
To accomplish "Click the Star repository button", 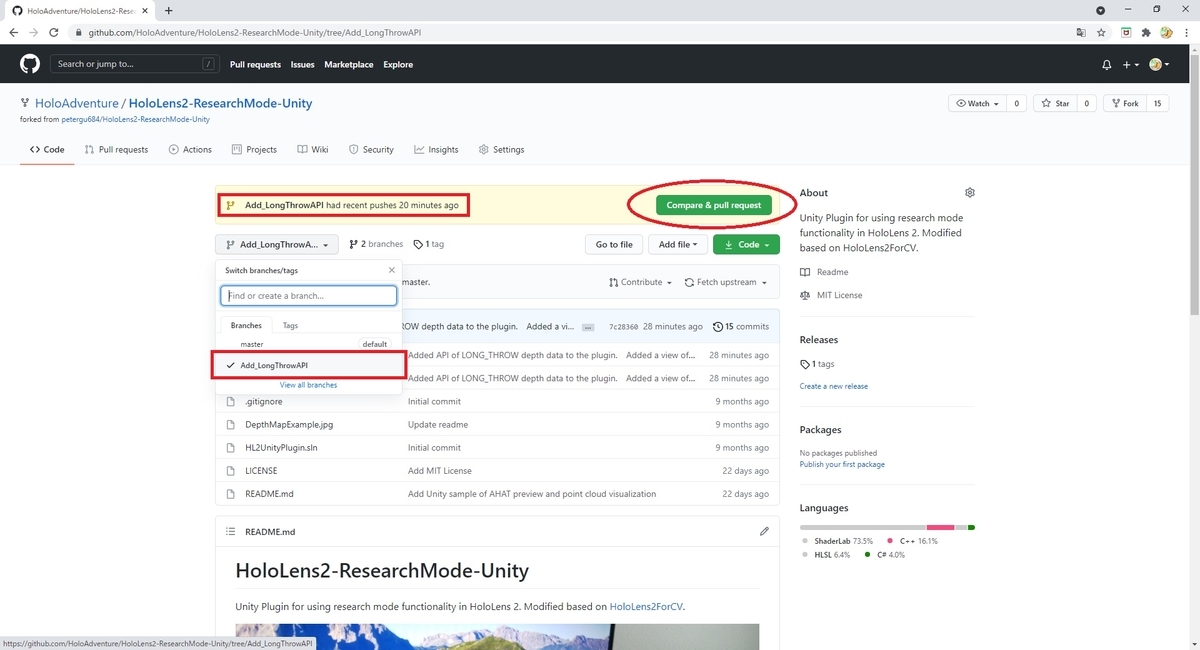I will coord(1055,103).
